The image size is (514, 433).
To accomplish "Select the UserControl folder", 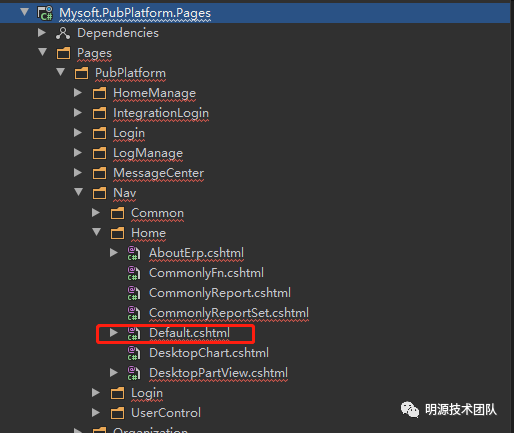I will point(166,413).
